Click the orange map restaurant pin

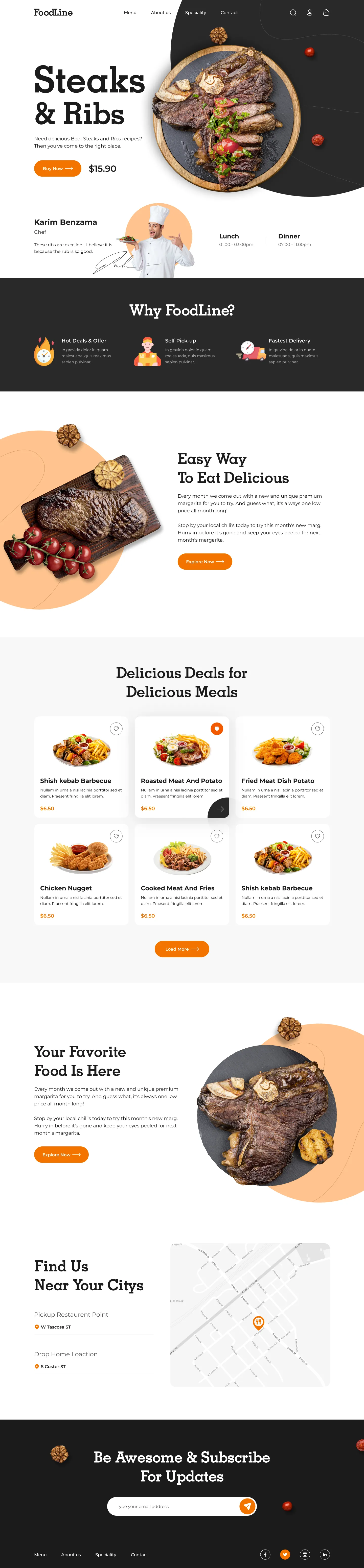point(258,1321)
